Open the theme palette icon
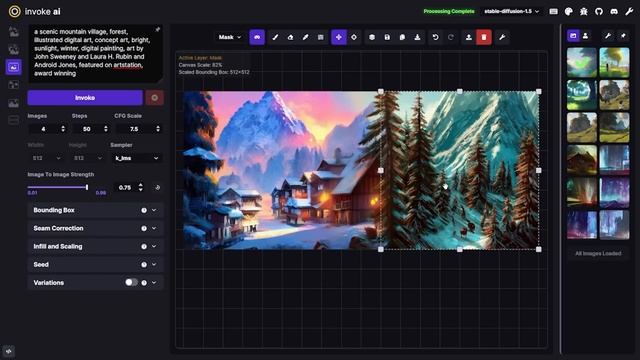Viewport: 640px width, 360px height. point(569,11)
